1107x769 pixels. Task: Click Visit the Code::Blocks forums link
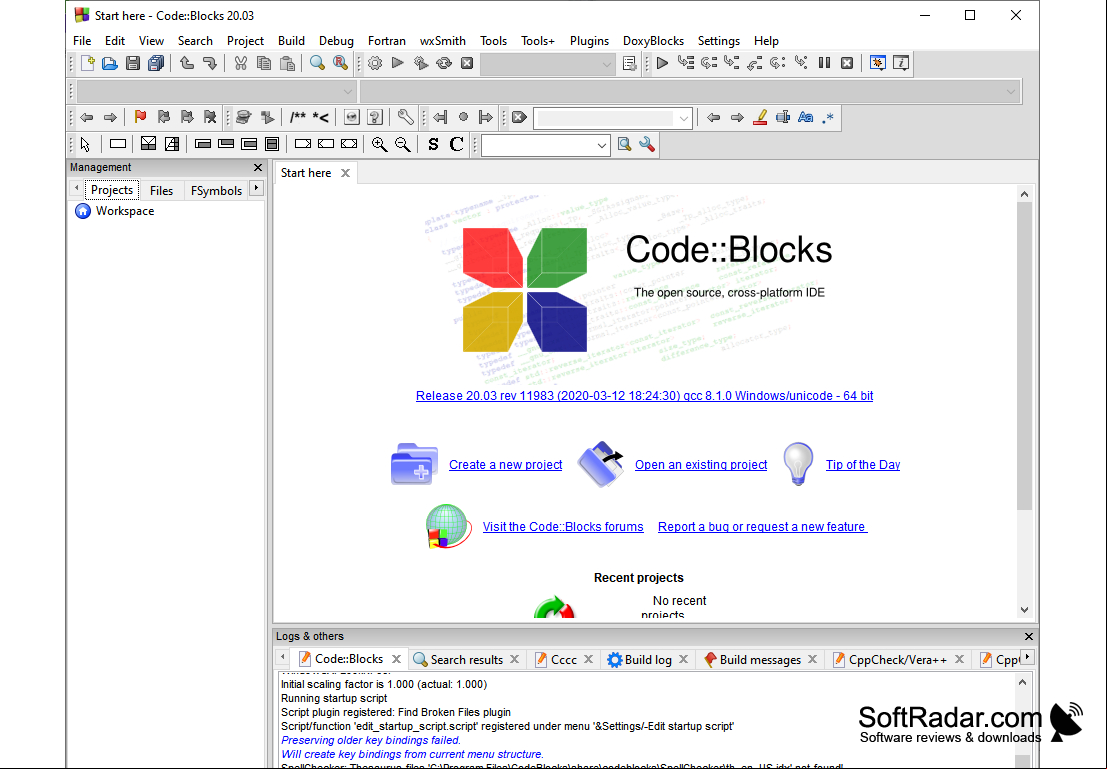pos(563,527)
